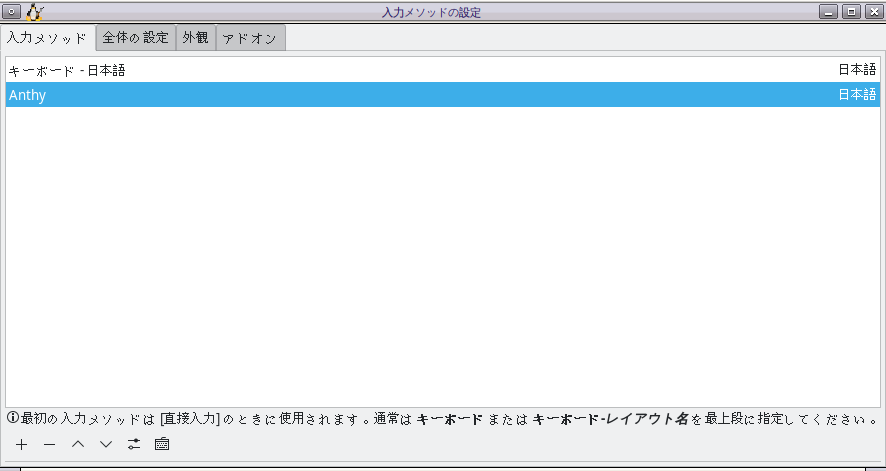886x471 pixels.
Task: Select the Anthy input method row
Action: click(x=442, y=94)
